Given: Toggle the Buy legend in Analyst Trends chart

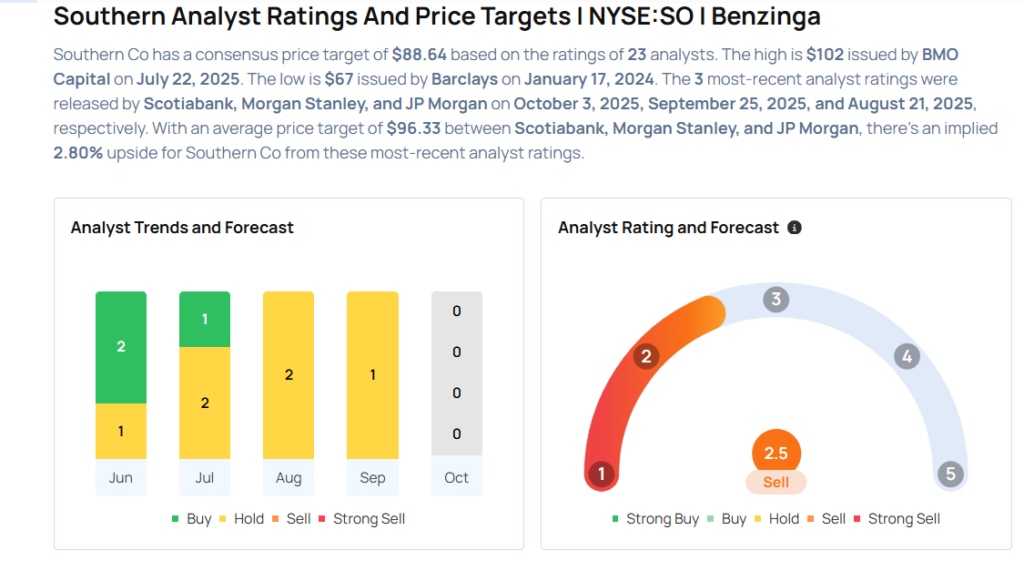Looking at the screenshot, I should tap(193, 519).
